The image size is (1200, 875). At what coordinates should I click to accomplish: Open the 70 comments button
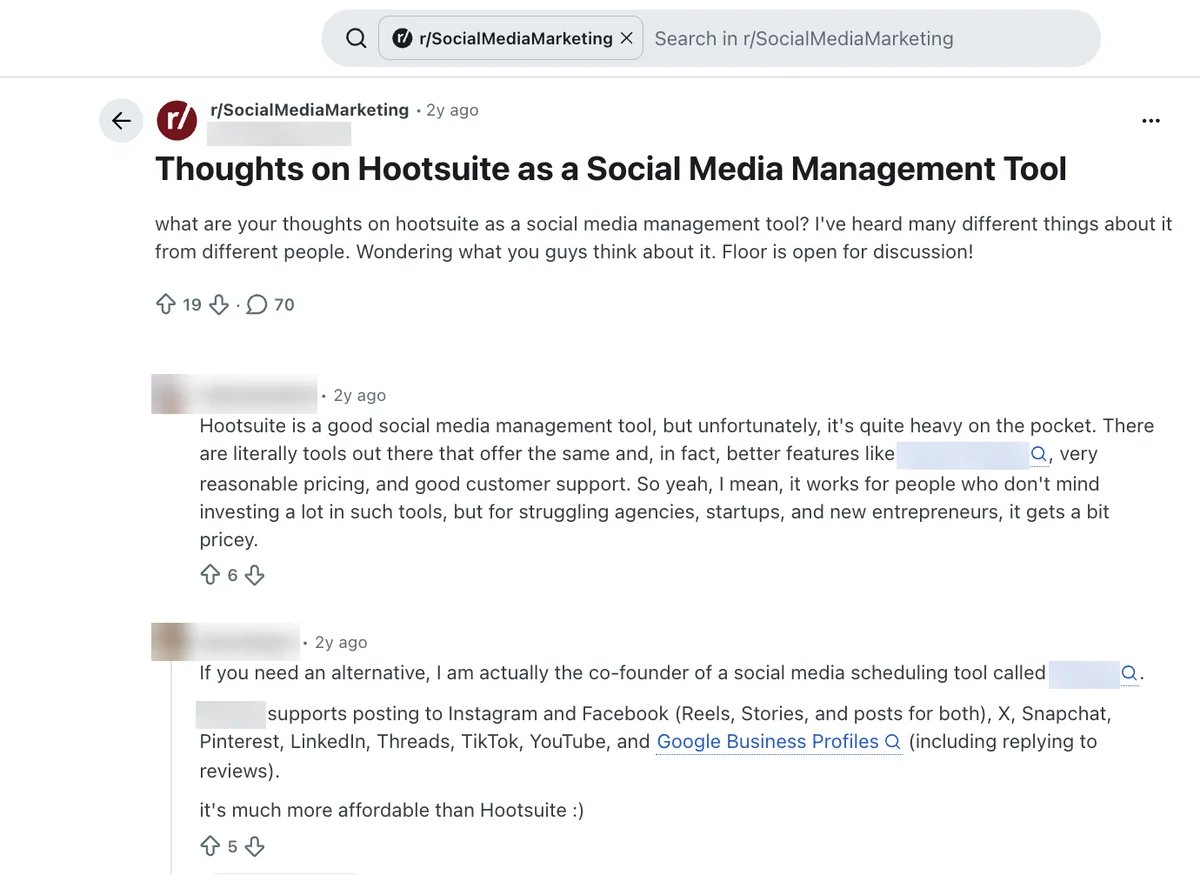pyautogui.click(x=270, y=304)
